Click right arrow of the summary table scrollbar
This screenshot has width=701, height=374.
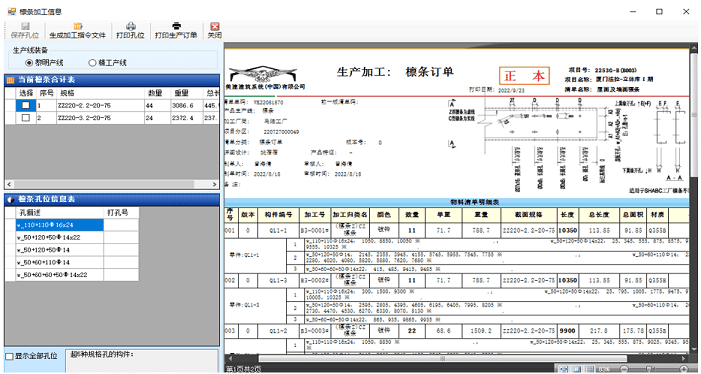pos(215,184)
